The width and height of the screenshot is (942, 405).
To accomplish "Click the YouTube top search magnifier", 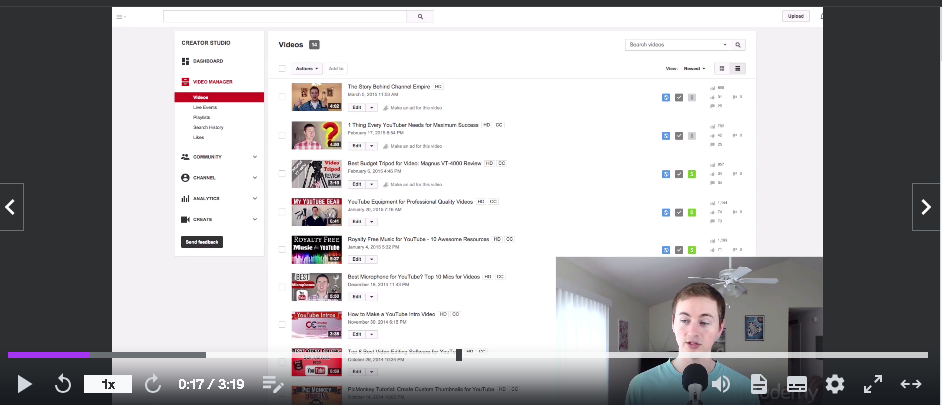I will 420,17.
